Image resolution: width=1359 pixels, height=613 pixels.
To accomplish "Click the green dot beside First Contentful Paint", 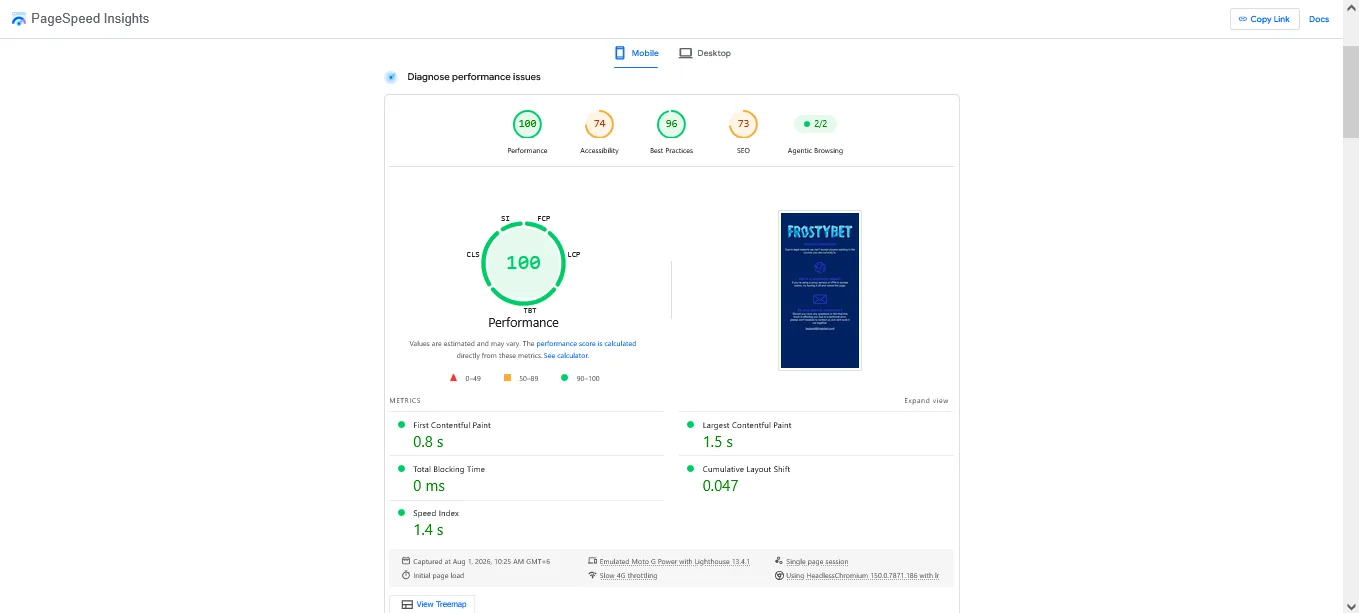I will tap(402, 425).
